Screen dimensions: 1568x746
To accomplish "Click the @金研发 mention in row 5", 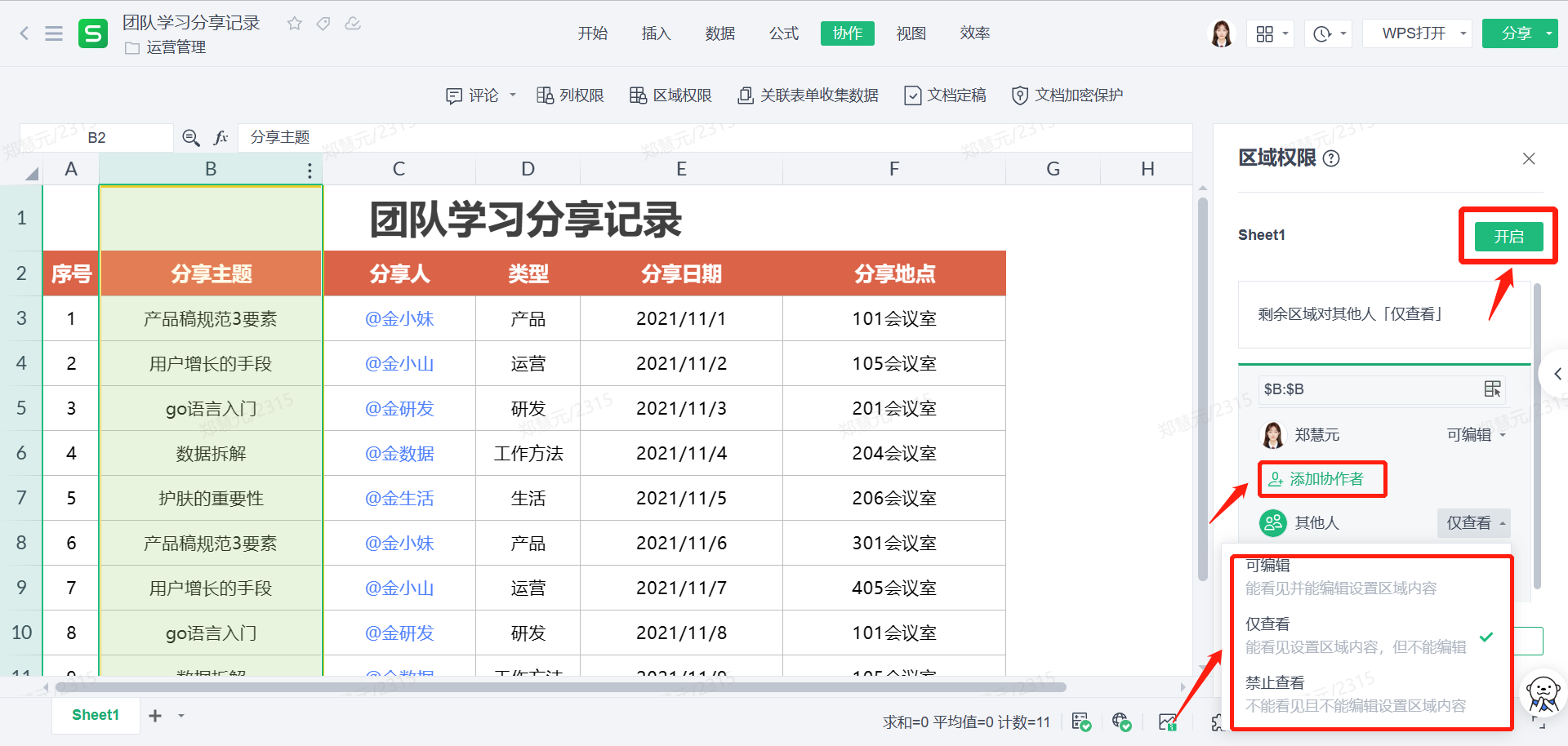I will pyautogui.click(x=399, y=408).
